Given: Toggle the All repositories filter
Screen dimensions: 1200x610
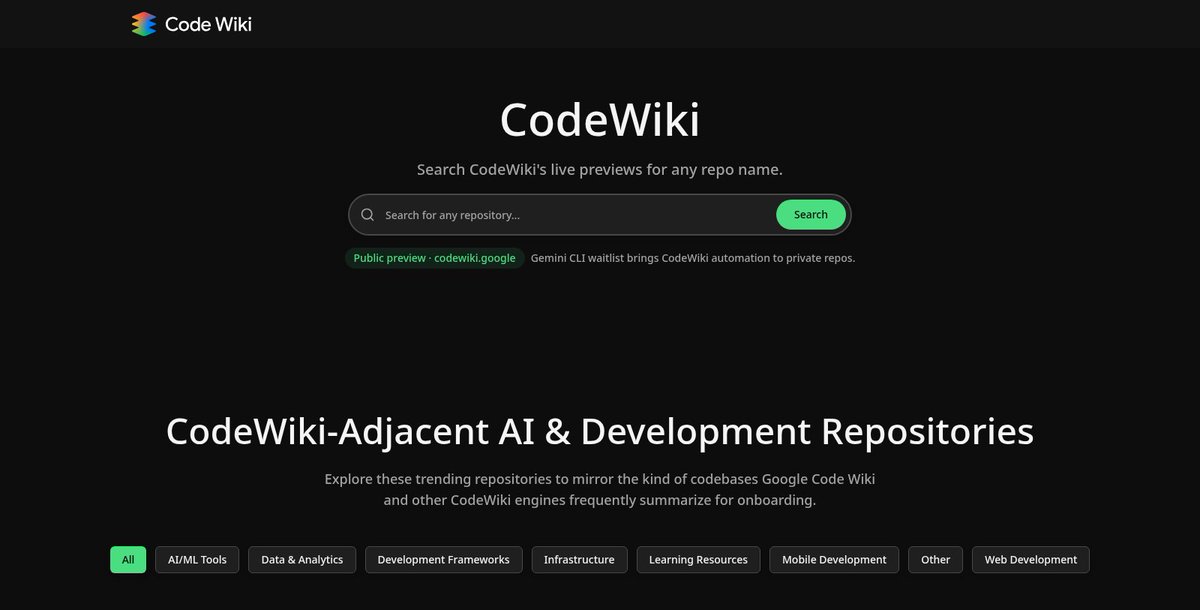Looking at the screenshot, I should click(x=127, y=559).
